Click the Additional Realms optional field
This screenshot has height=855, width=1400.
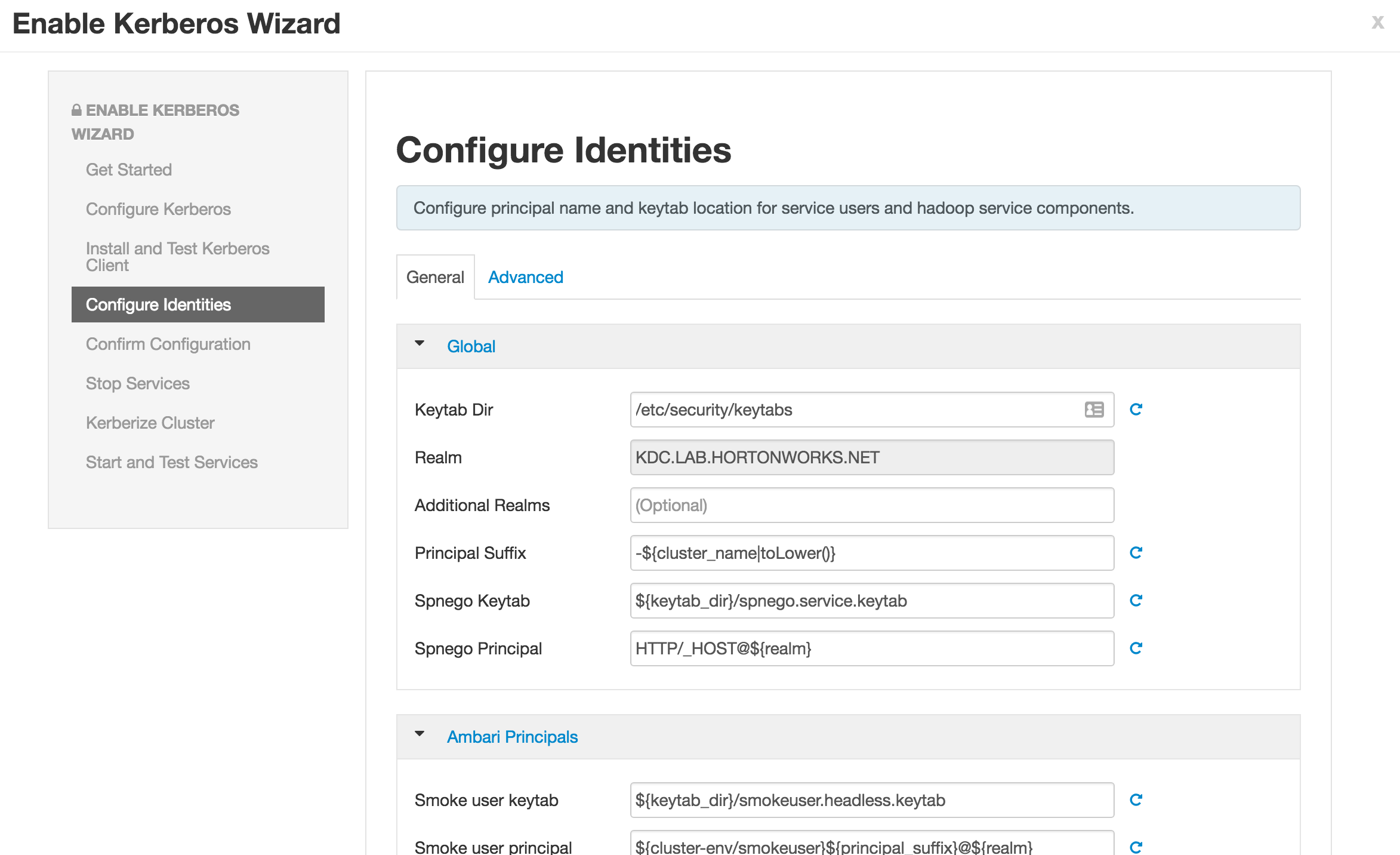click(871, 505)
